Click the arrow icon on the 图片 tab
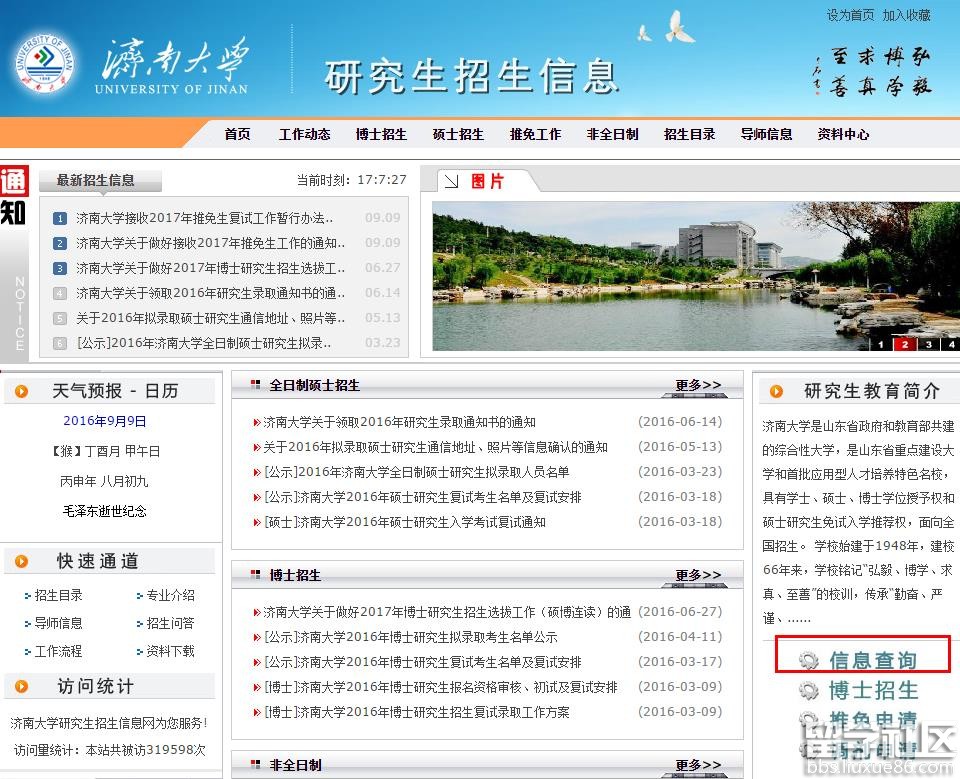This screenshot has width=960, height=779. click(x=452, y=181)
